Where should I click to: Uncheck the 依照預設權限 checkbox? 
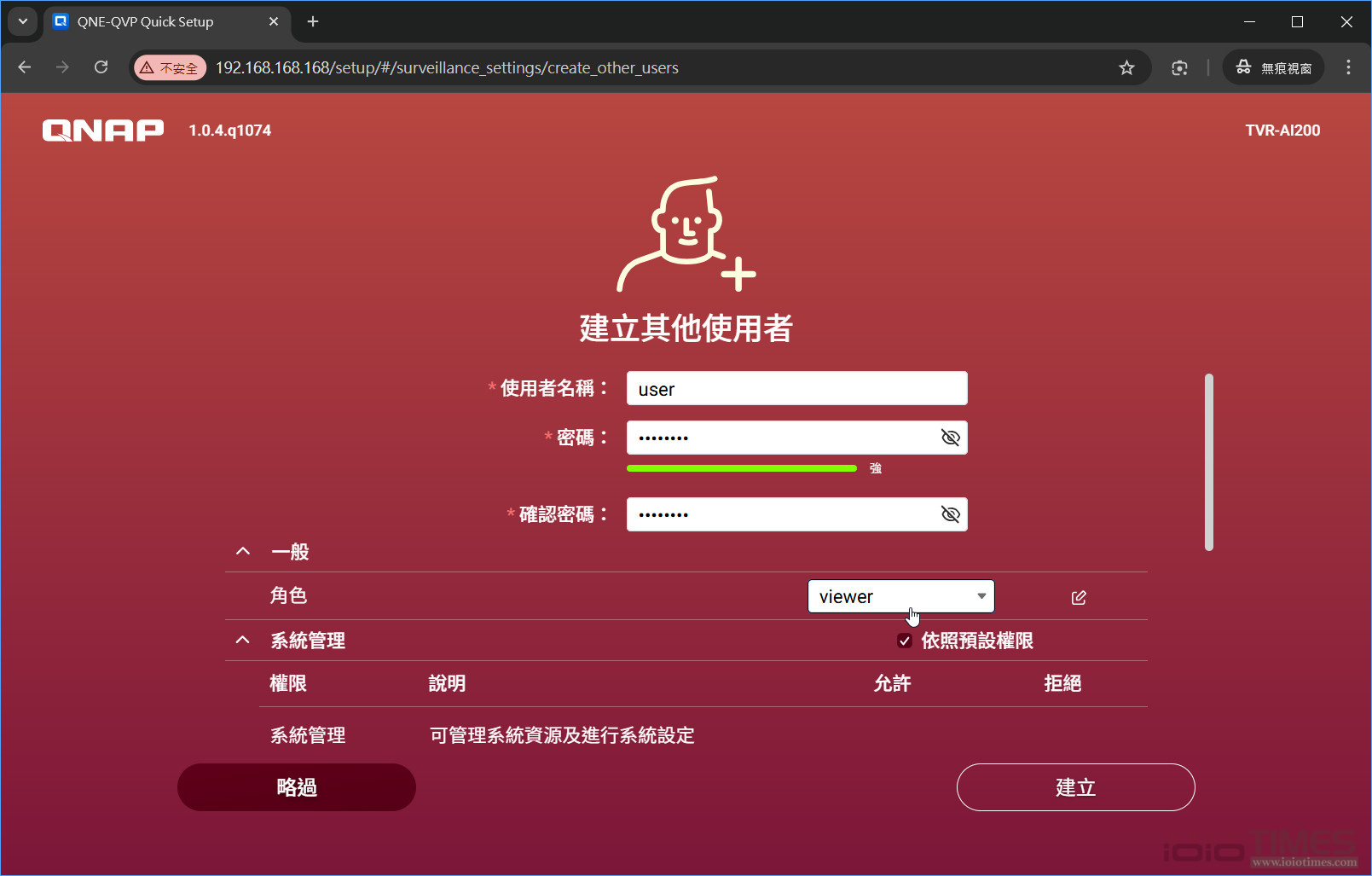[x=904, y=641]
